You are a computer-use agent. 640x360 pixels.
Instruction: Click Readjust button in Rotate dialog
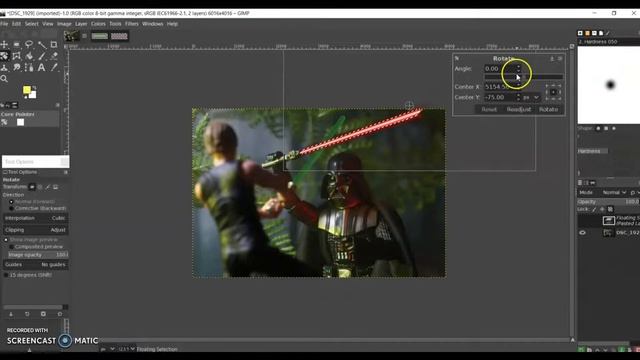[x=519, y=109]
